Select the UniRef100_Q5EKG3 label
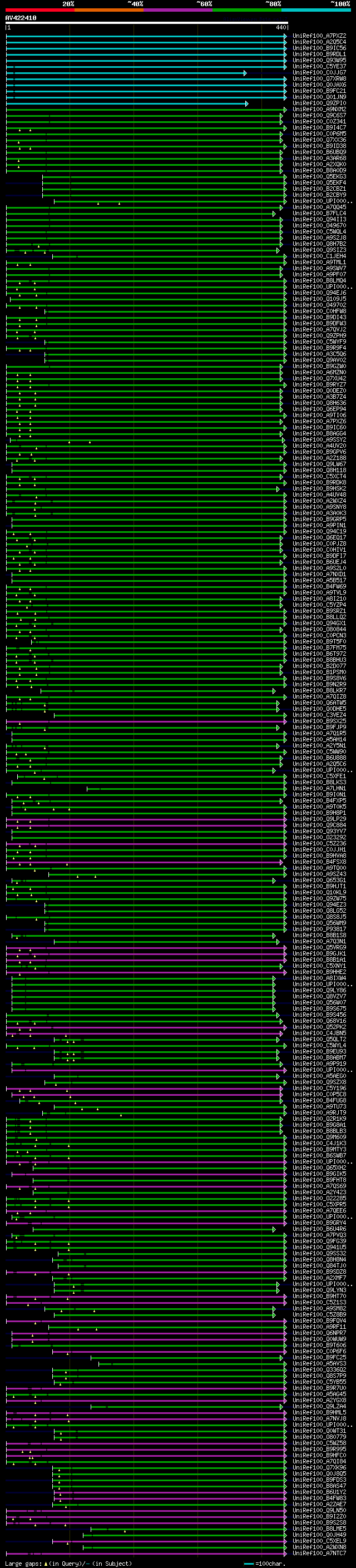 [319, 176]
